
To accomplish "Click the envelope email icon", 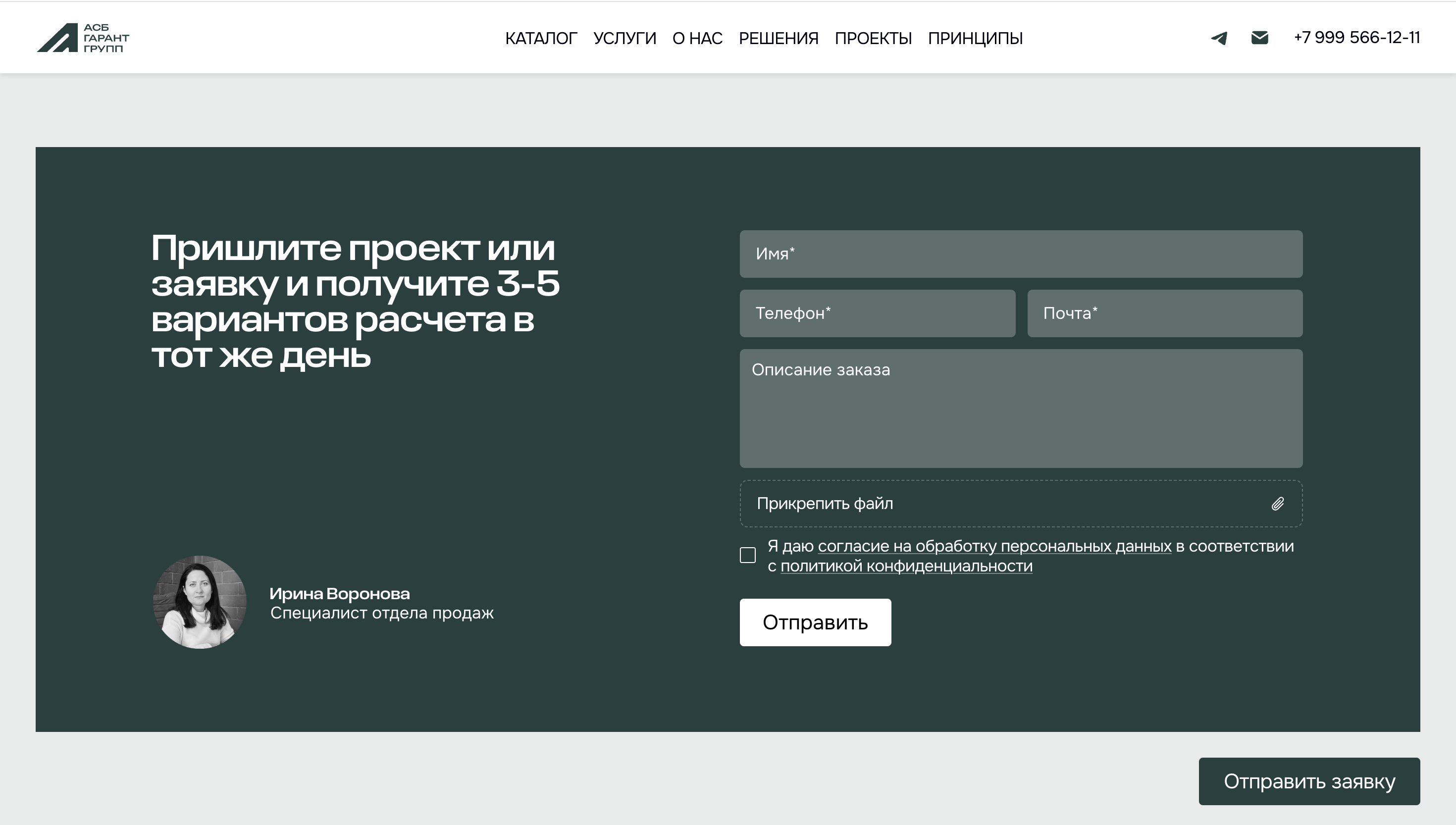I will coord(1260,38).
